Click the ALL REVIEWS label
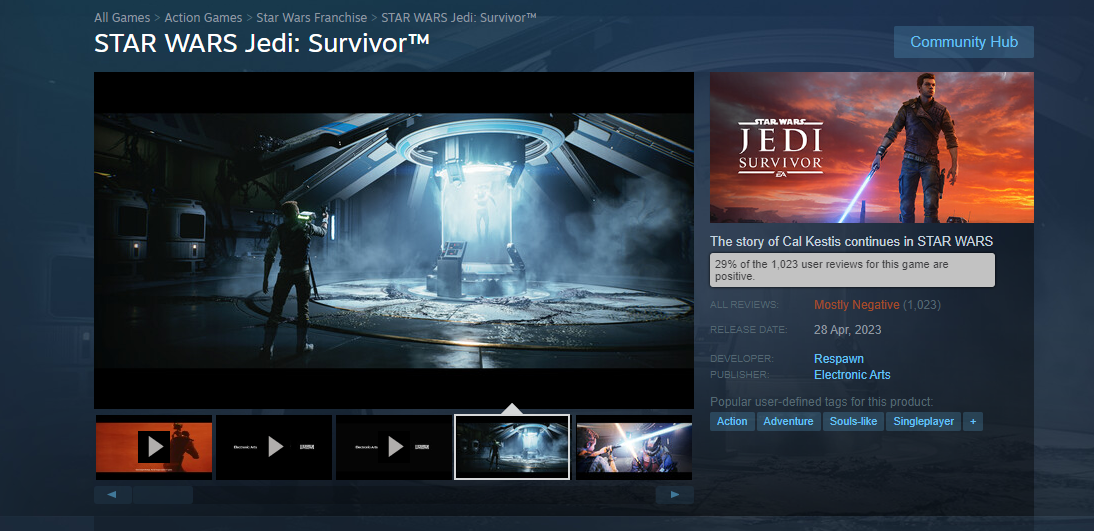The width and height of the screenshot is (1094, 531). (x=744, y=305)
